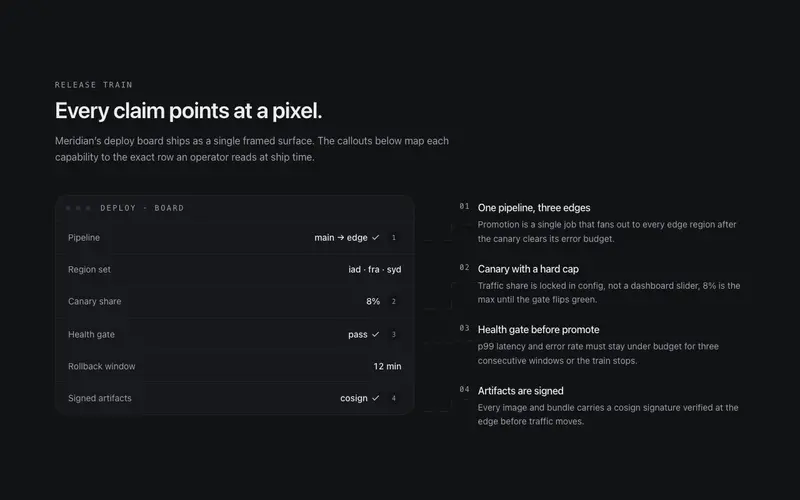Click callout badge 4 on Signed artifacts row
The height and width of the screenshot is (500, 800).
tap(393, 398)
